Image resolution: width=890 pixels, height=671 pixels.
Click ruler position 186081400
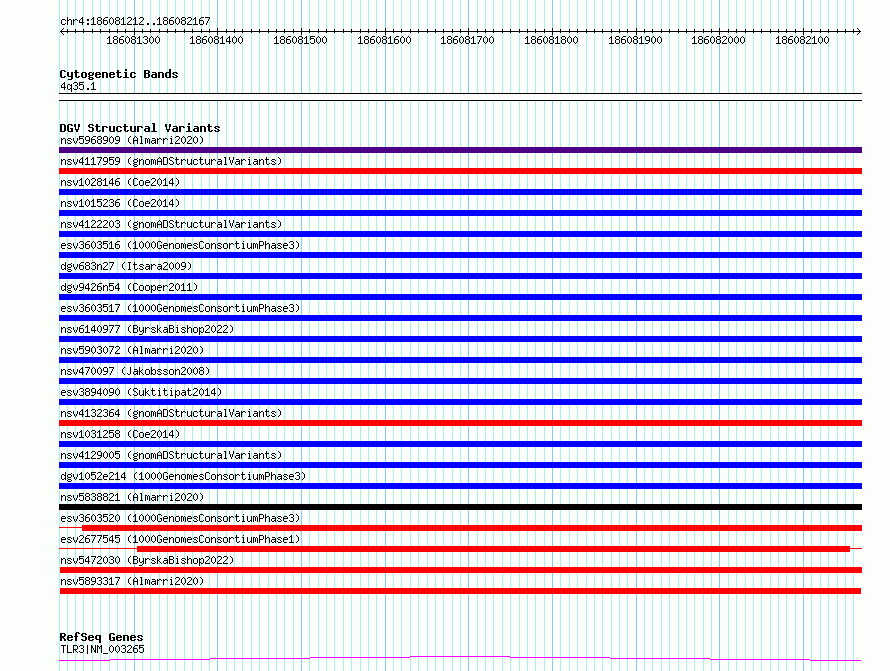(x=216, y=40)
